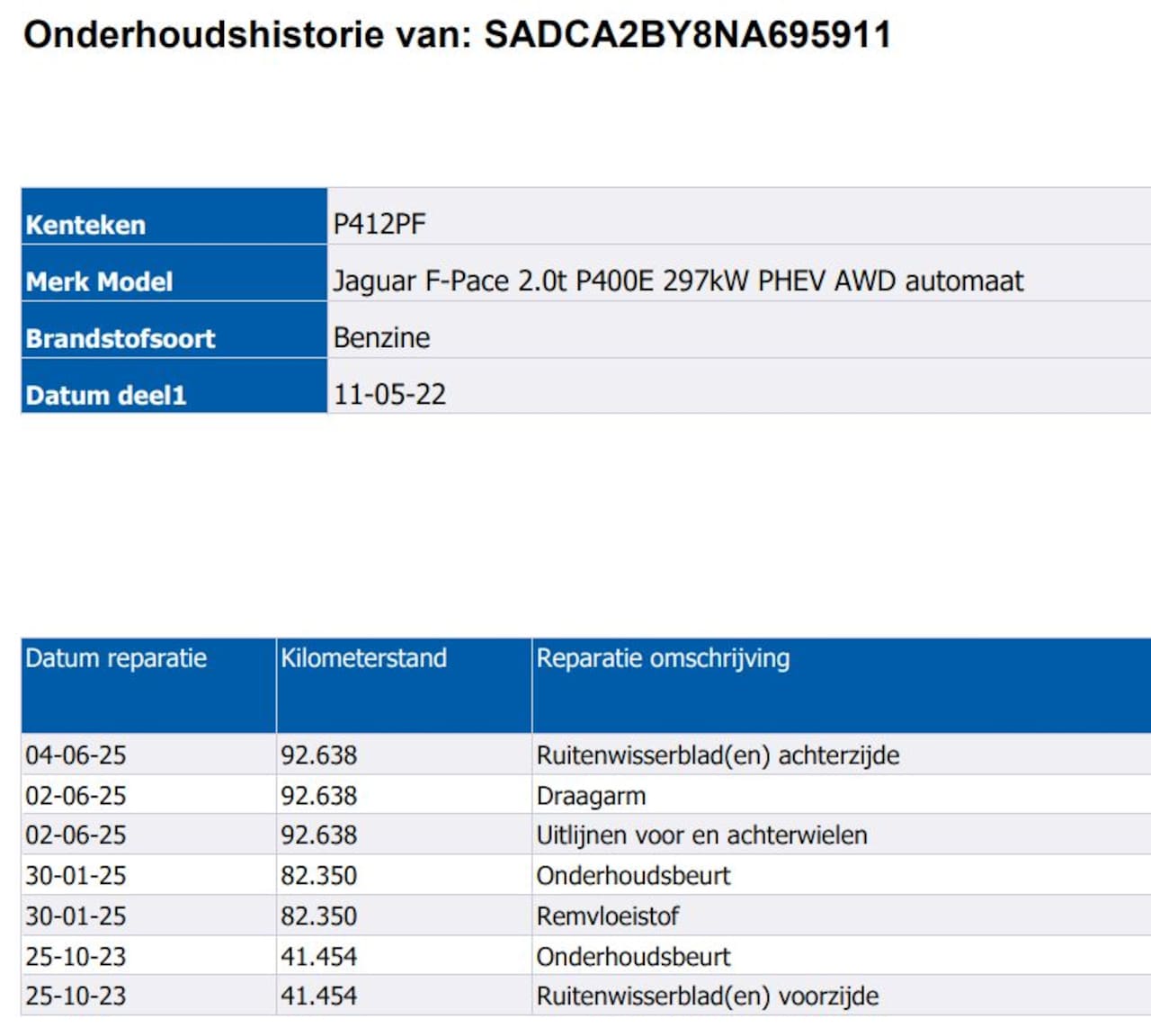Image resolution: width=1151 pixels, height=1036 pixels.
Task: Select the date value 11-05-22
Action: click(389, 394)
